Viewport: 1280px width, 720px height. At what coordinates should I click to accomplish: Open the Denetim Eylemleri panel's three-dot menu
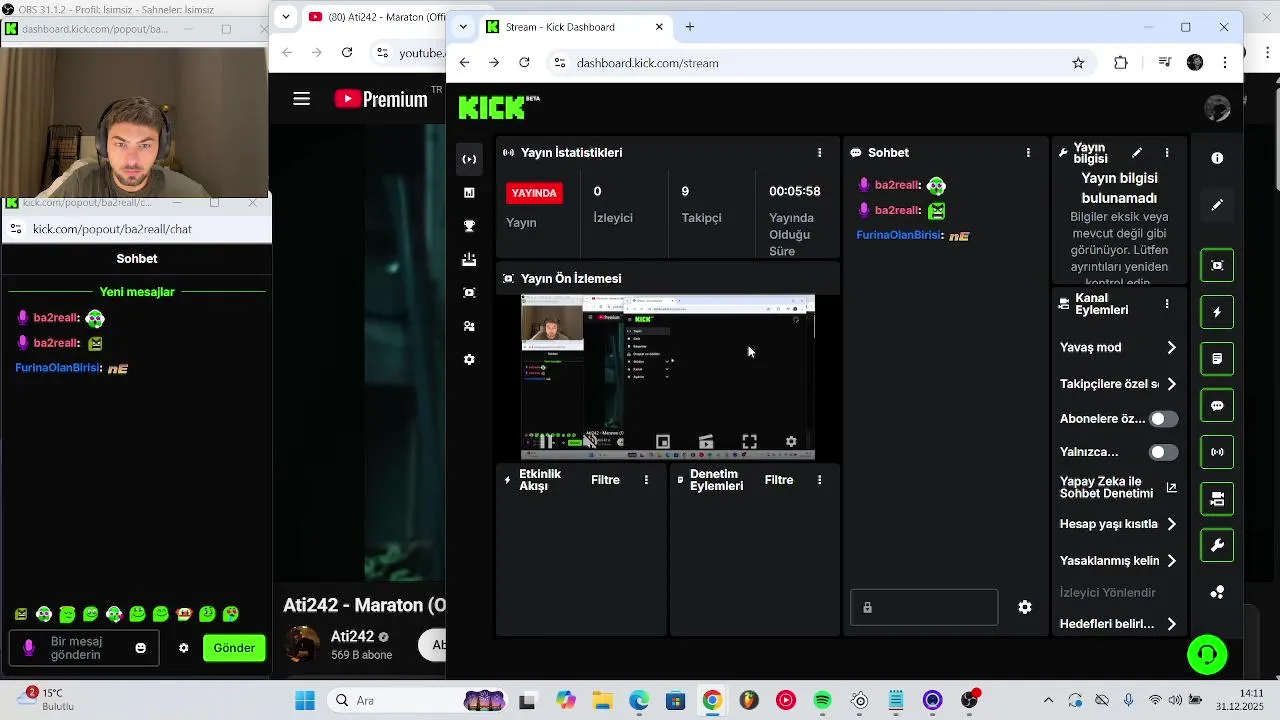point(819,480)
